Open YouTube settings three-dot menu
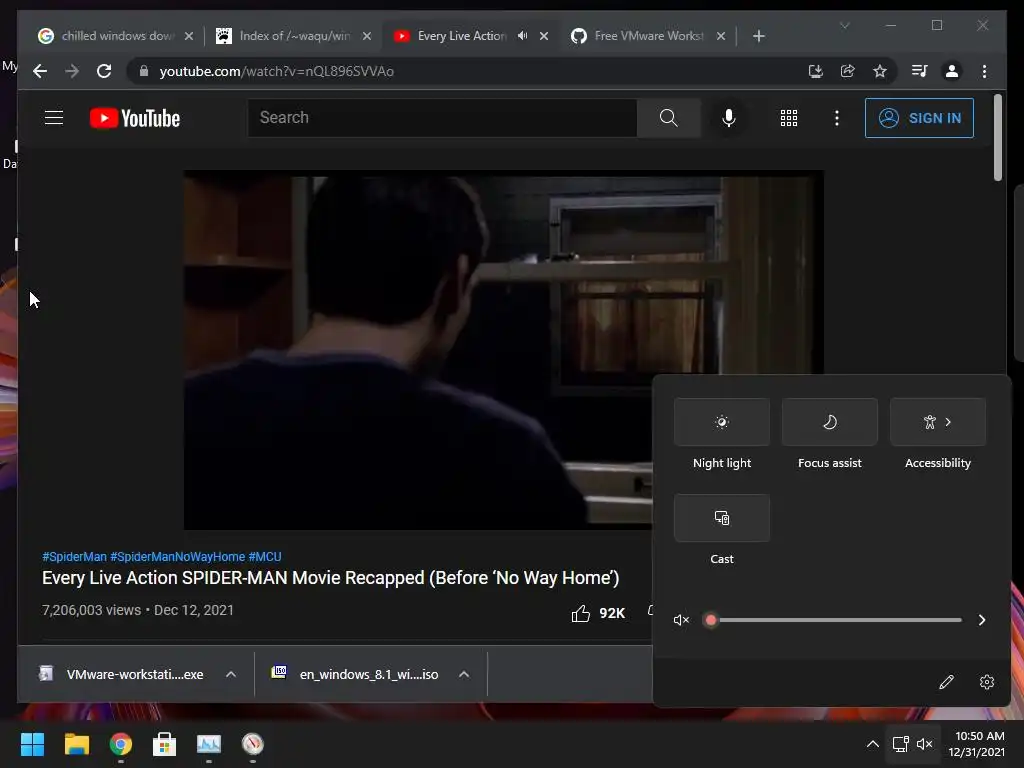Screen dimensions: 1024x768 tap(837, 118)
